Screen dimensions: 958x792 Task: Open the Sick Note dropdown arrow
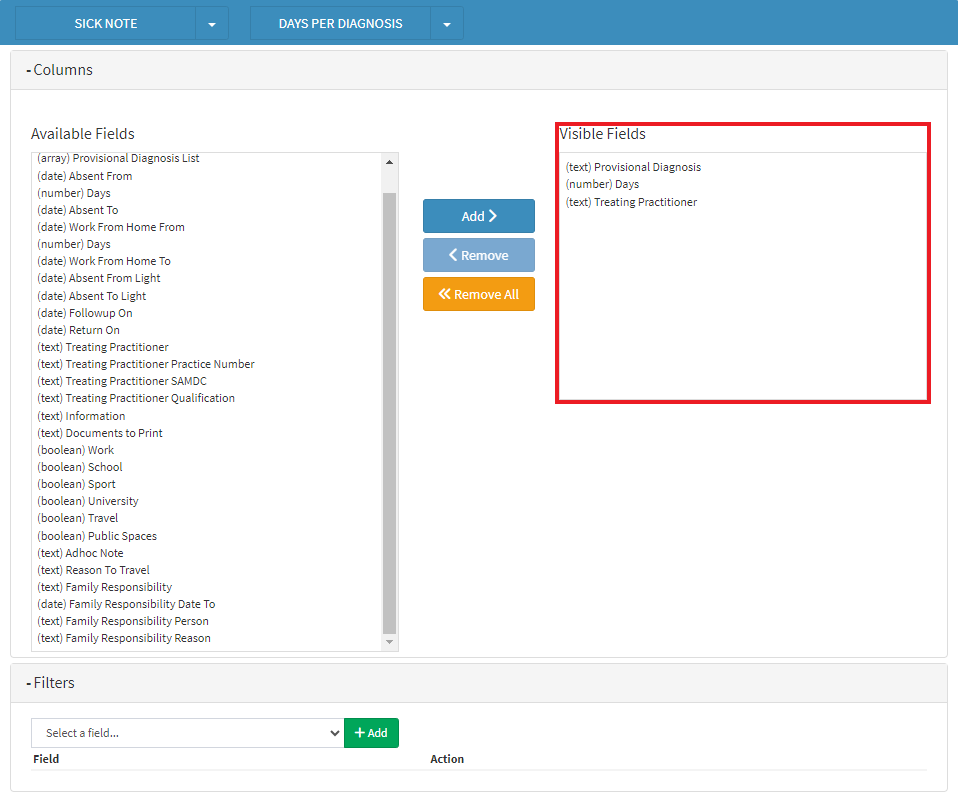point(211,24)
